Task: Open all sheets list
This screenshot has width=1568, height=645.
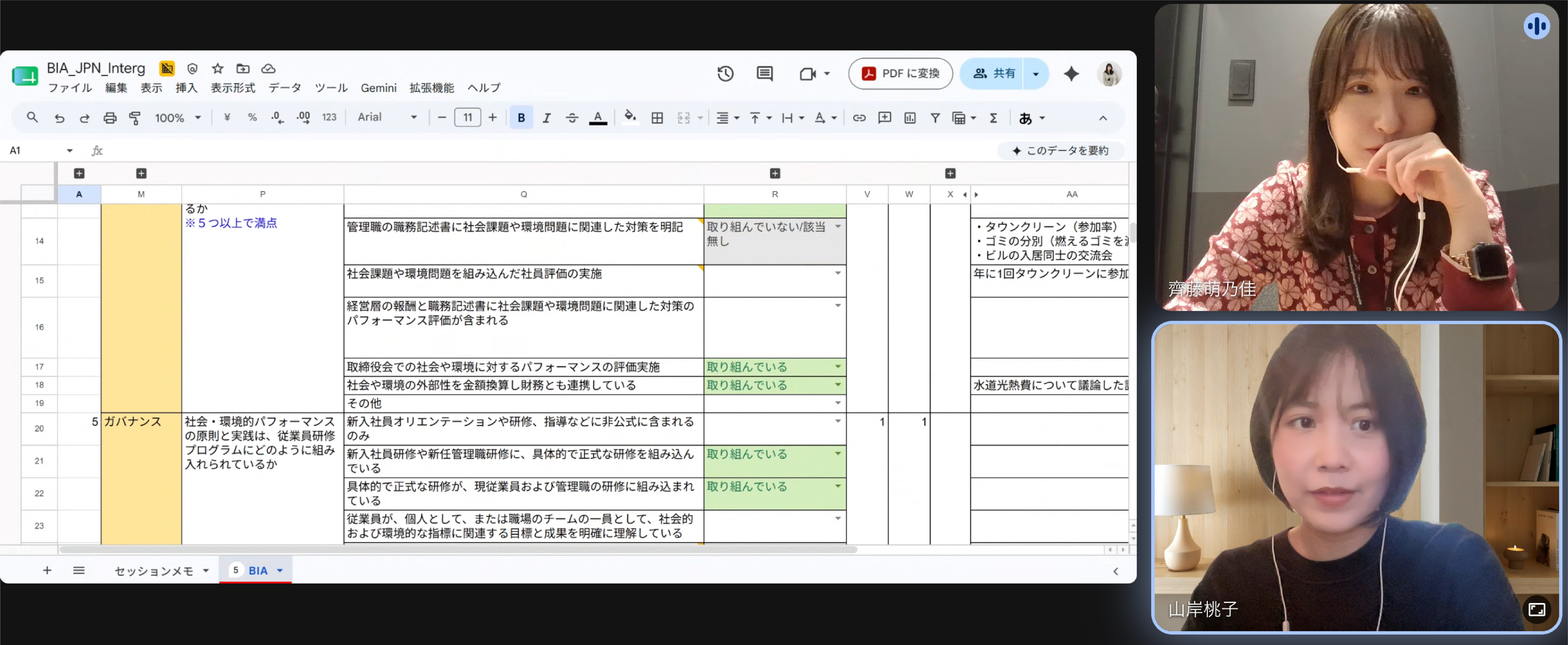Action: 78,571
